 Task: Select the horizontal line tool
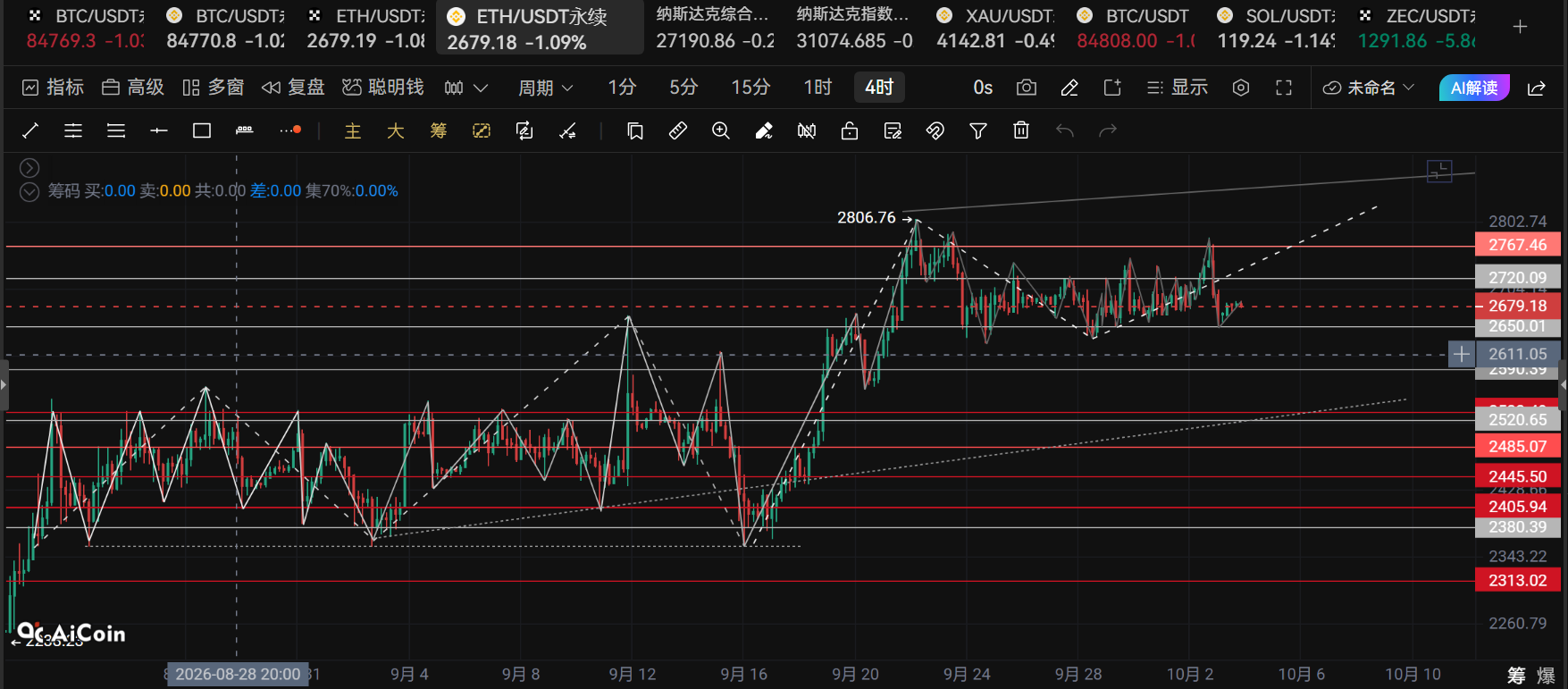click(x=159, y=131)
